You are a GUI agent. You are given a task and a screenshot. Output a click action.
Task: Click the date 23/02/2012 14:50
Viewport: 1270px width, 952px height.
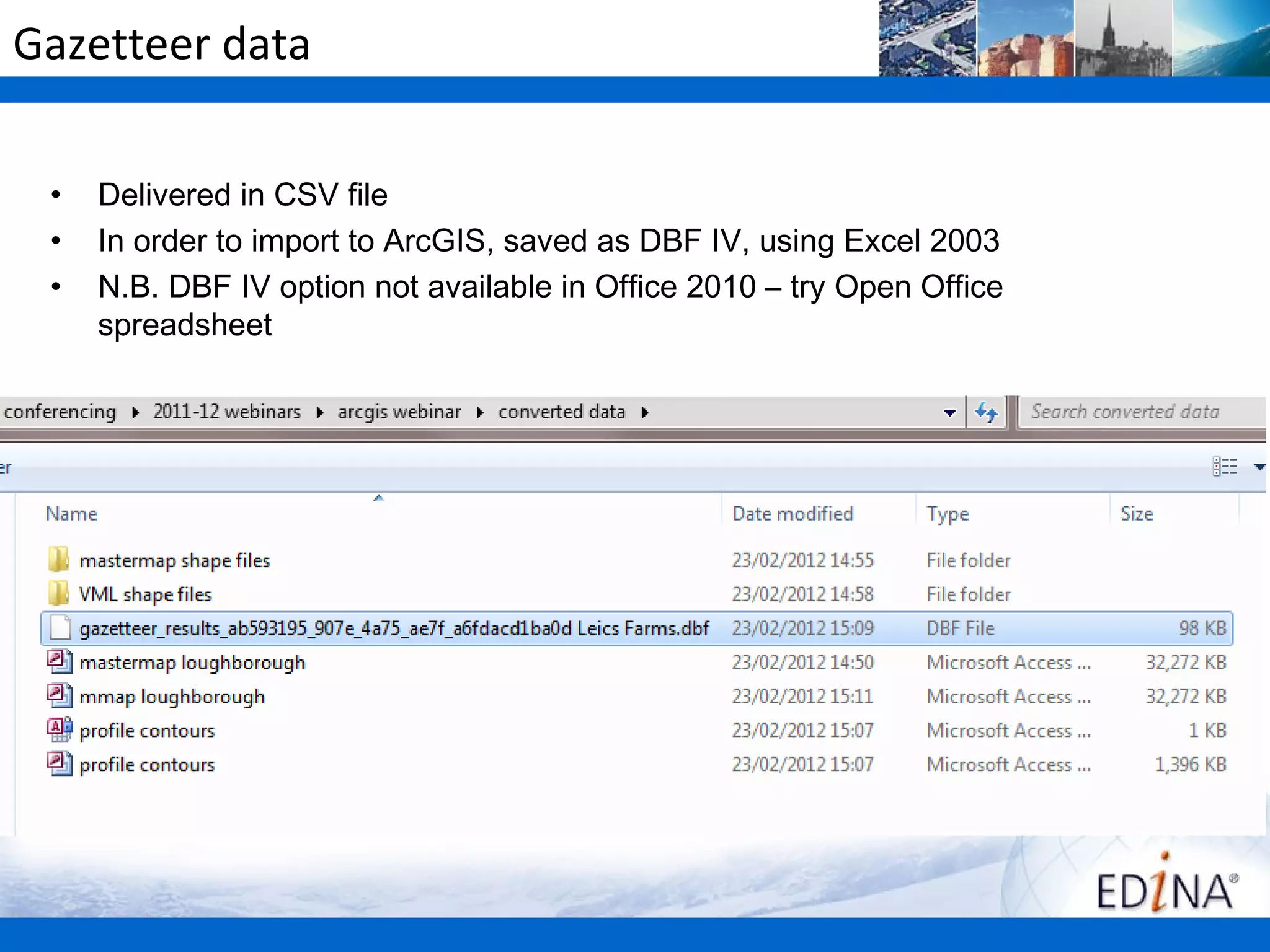point(803,663)
